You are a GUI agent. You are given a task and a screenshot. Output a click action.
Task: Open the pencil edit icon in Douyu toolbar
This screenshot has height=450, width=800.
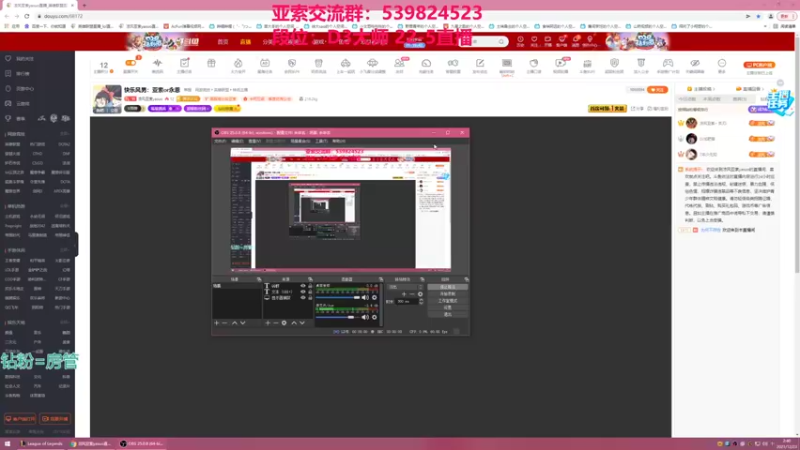coord(480,63)
